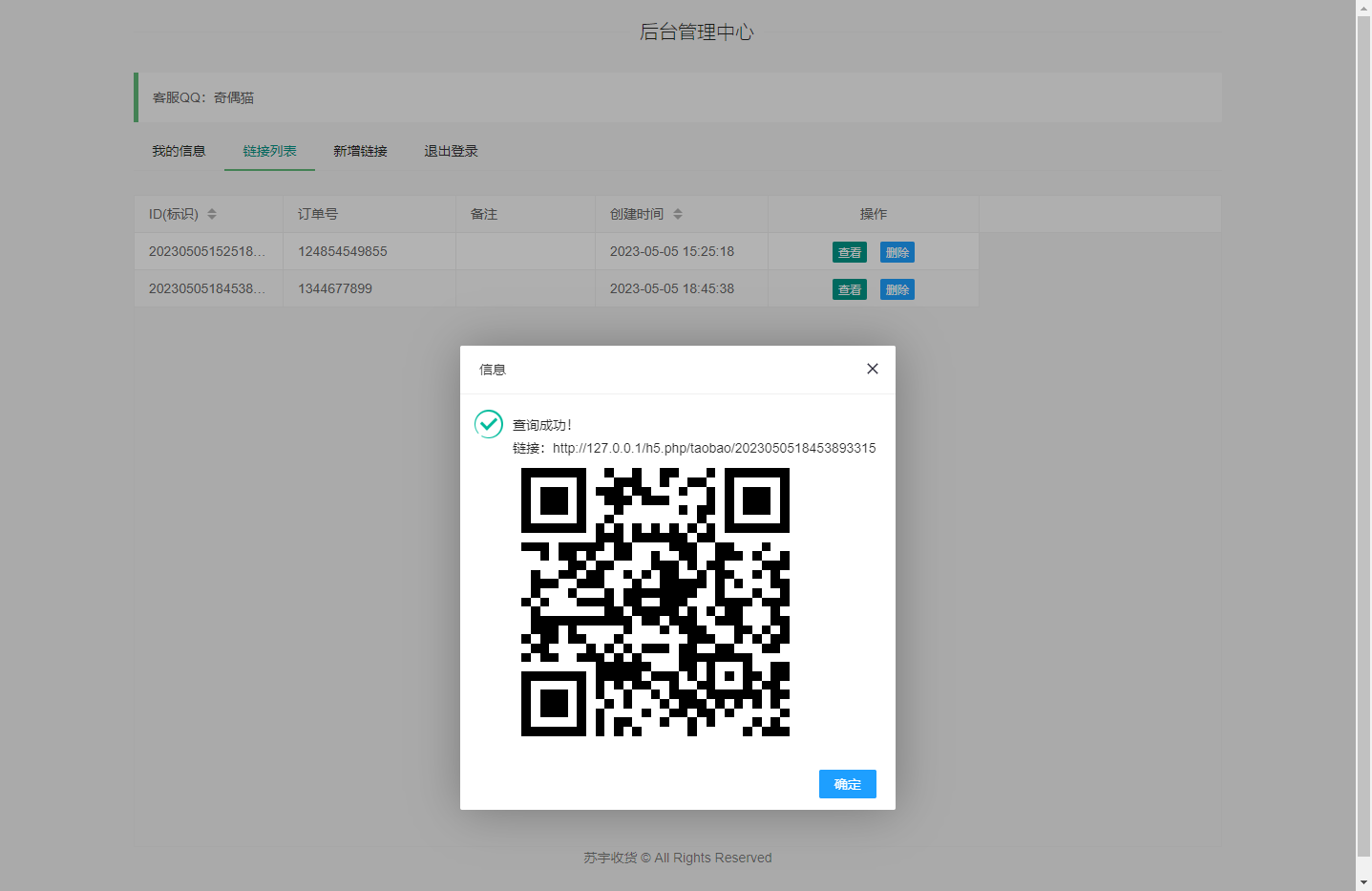Click 删除 for order 124854549855
The height and width of the screenshot is (891, 1372).
pyautogui.click(x=897, y=252)
